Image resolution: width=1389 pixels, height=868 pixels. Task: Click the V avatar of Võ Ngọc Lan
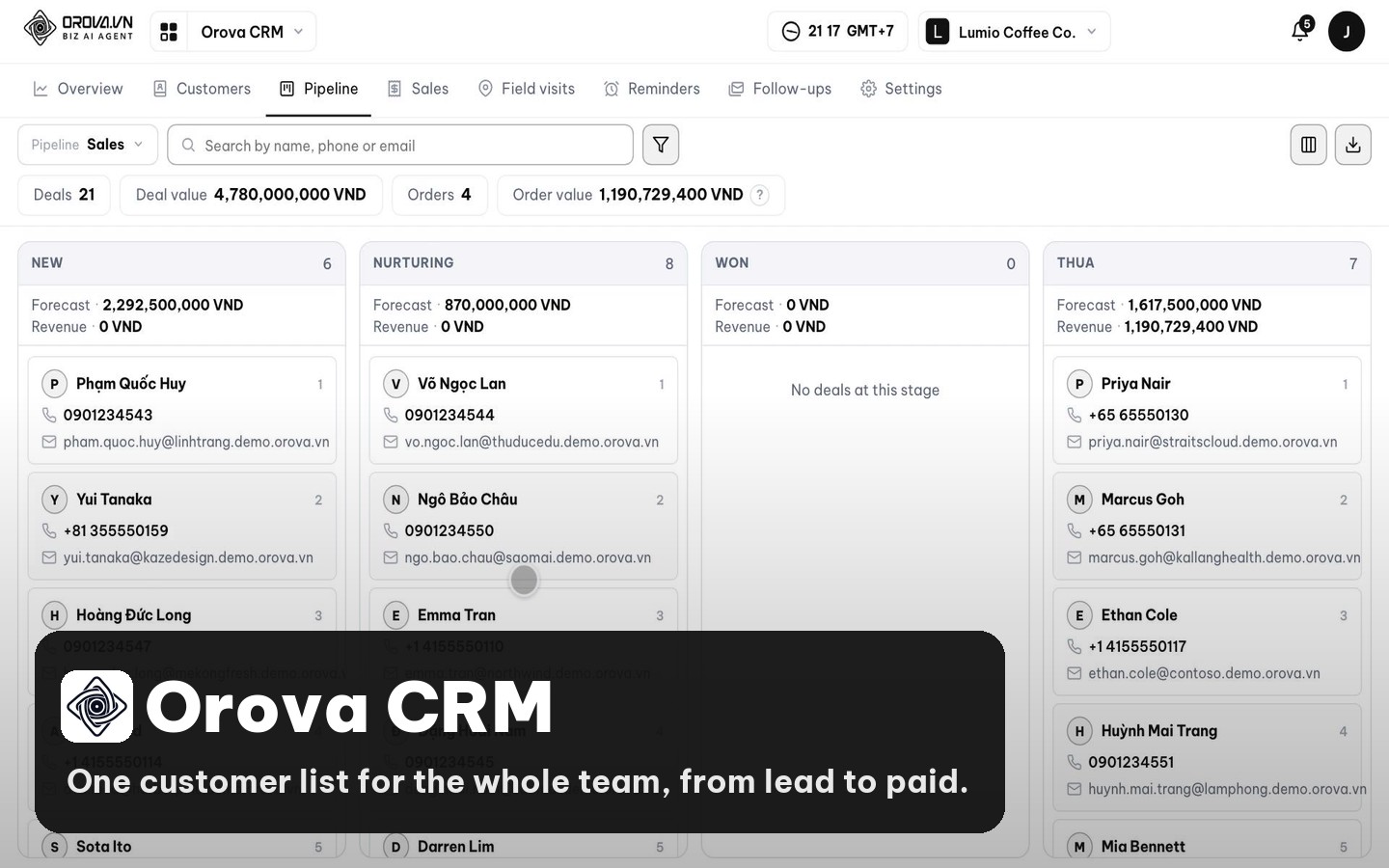coord(395,384)
